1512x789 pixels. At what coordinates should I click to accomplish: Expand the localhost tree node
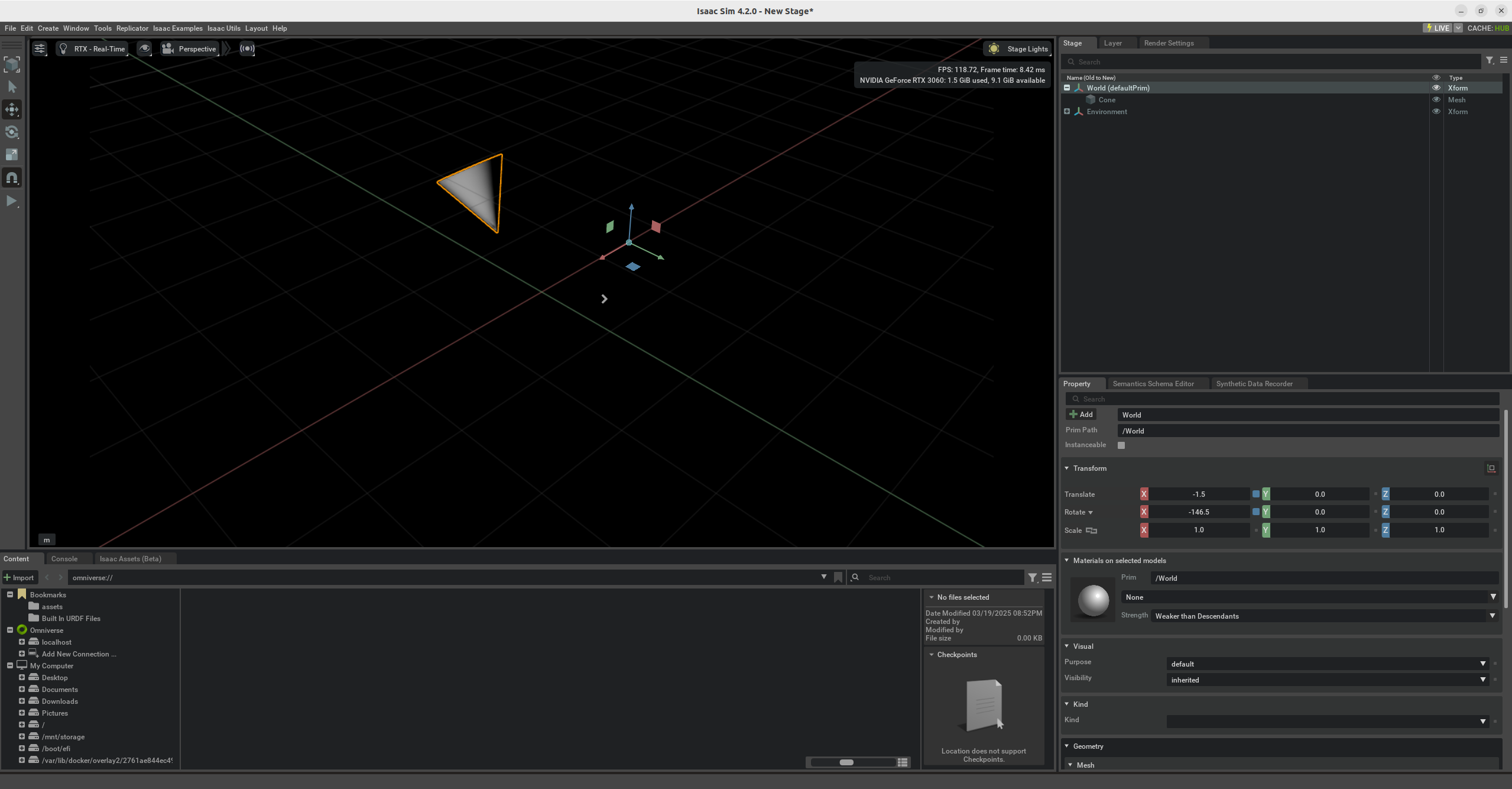point(22,642)
